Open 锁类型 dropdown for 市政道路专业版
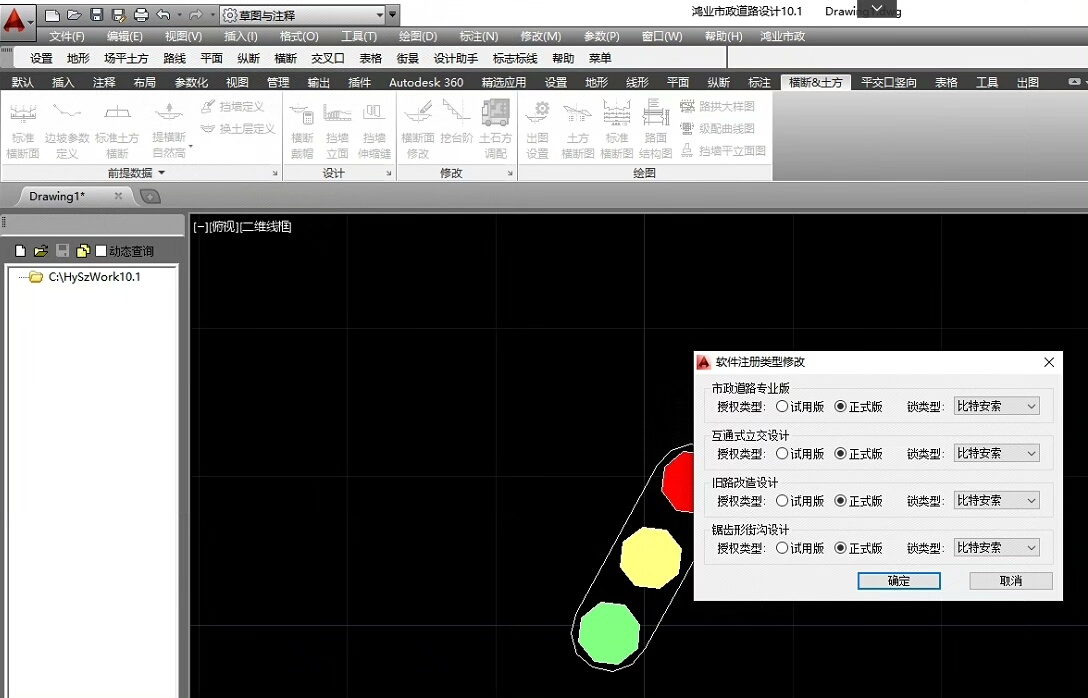Image resolution: width=1088 pixels, height=698 pixels. (996, 406)
